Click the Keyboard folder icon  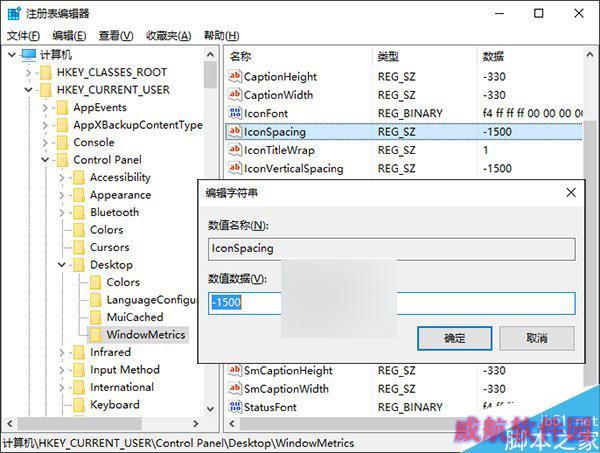click(x=79, y=405)
